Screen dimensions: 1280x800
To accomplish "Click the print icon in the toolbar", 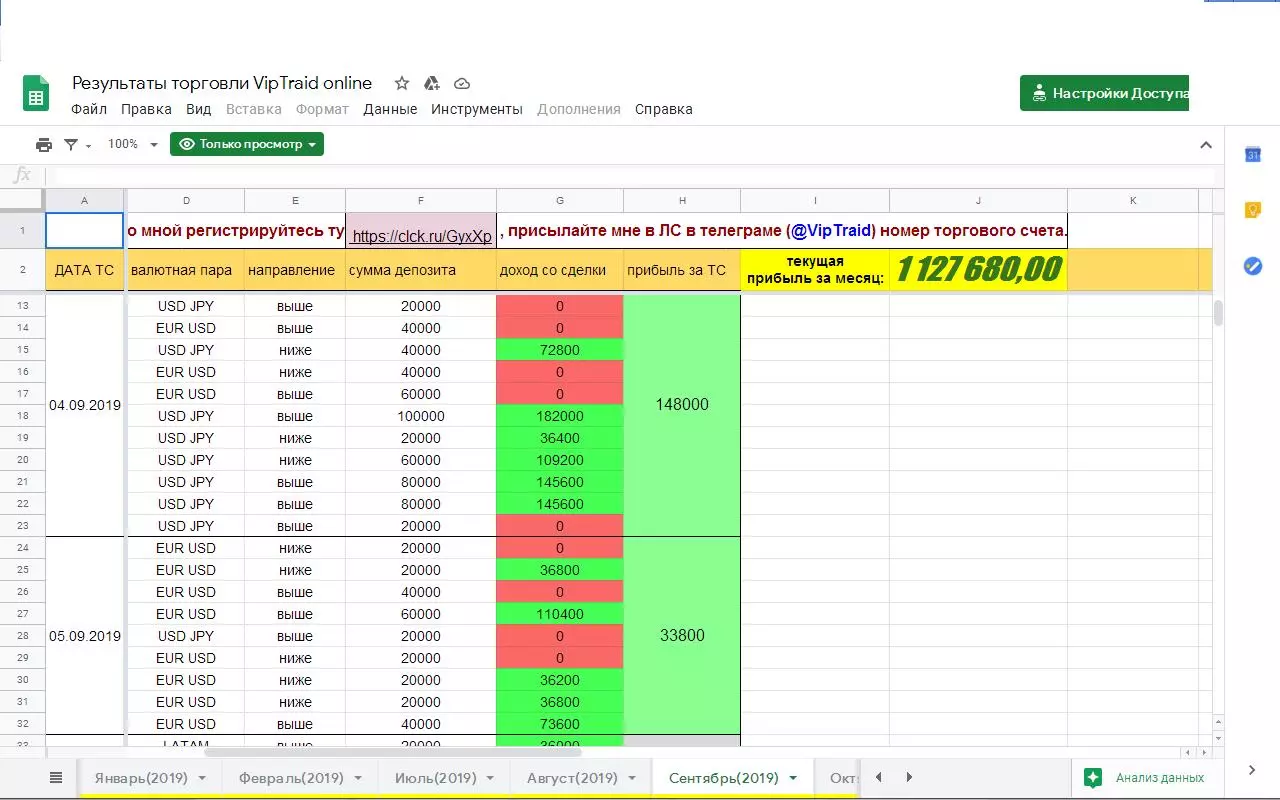I will pos(44,144).
